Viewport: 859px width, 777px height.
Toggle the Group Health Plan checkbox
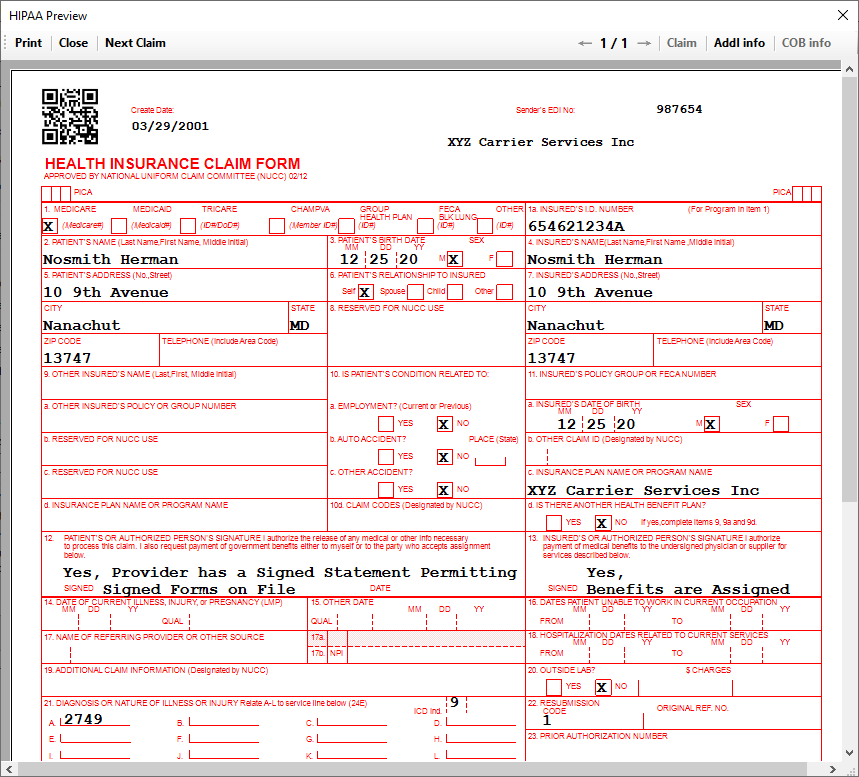[346, 226]
